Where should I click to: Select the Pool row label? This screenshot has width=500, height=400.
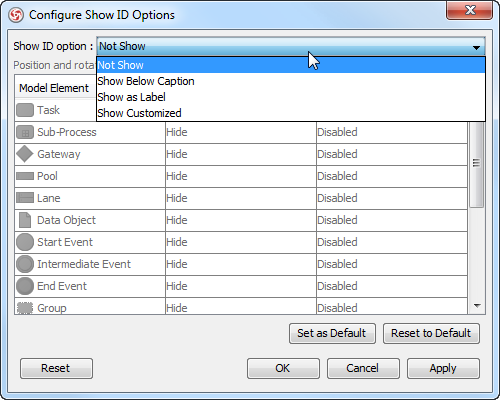point(47,176)
